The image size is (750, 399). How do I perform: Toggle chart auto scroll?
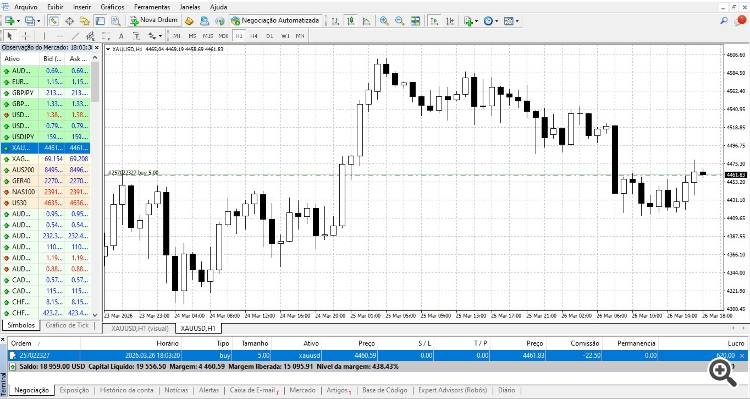434,21
